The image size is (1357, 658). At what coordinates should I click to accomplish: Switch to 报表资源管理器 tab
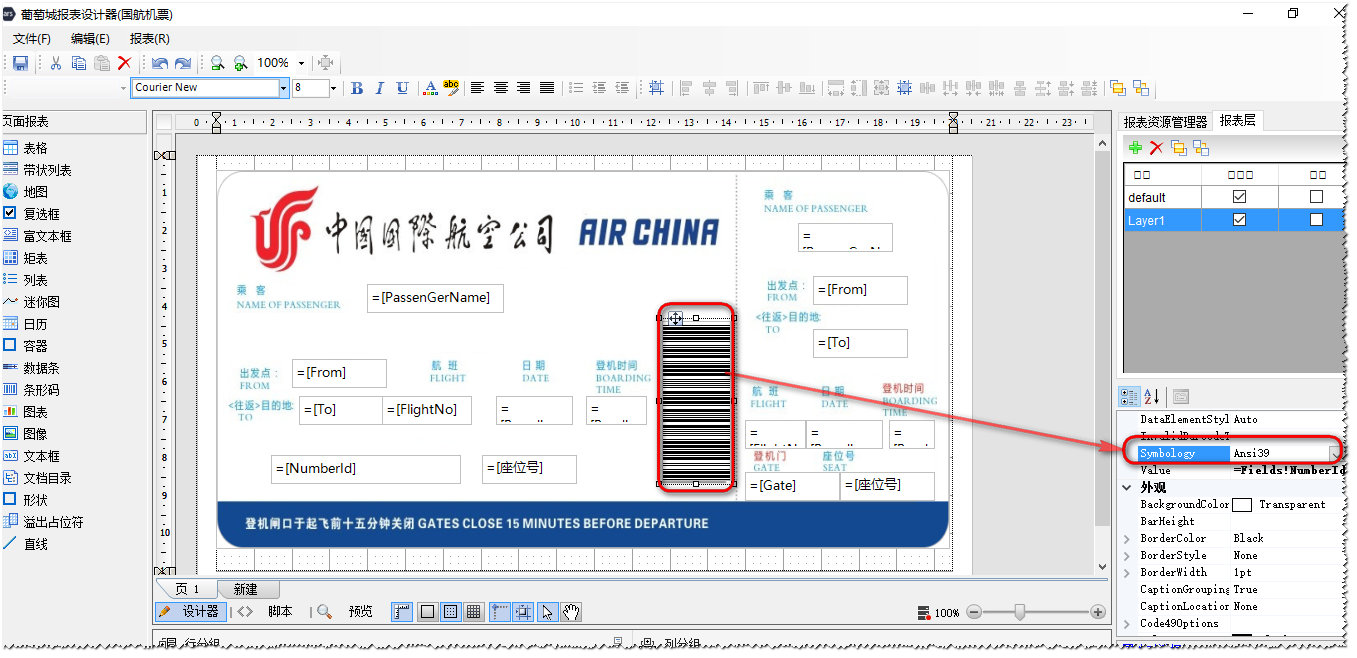pyautogui.click(x=1165, y=121)
